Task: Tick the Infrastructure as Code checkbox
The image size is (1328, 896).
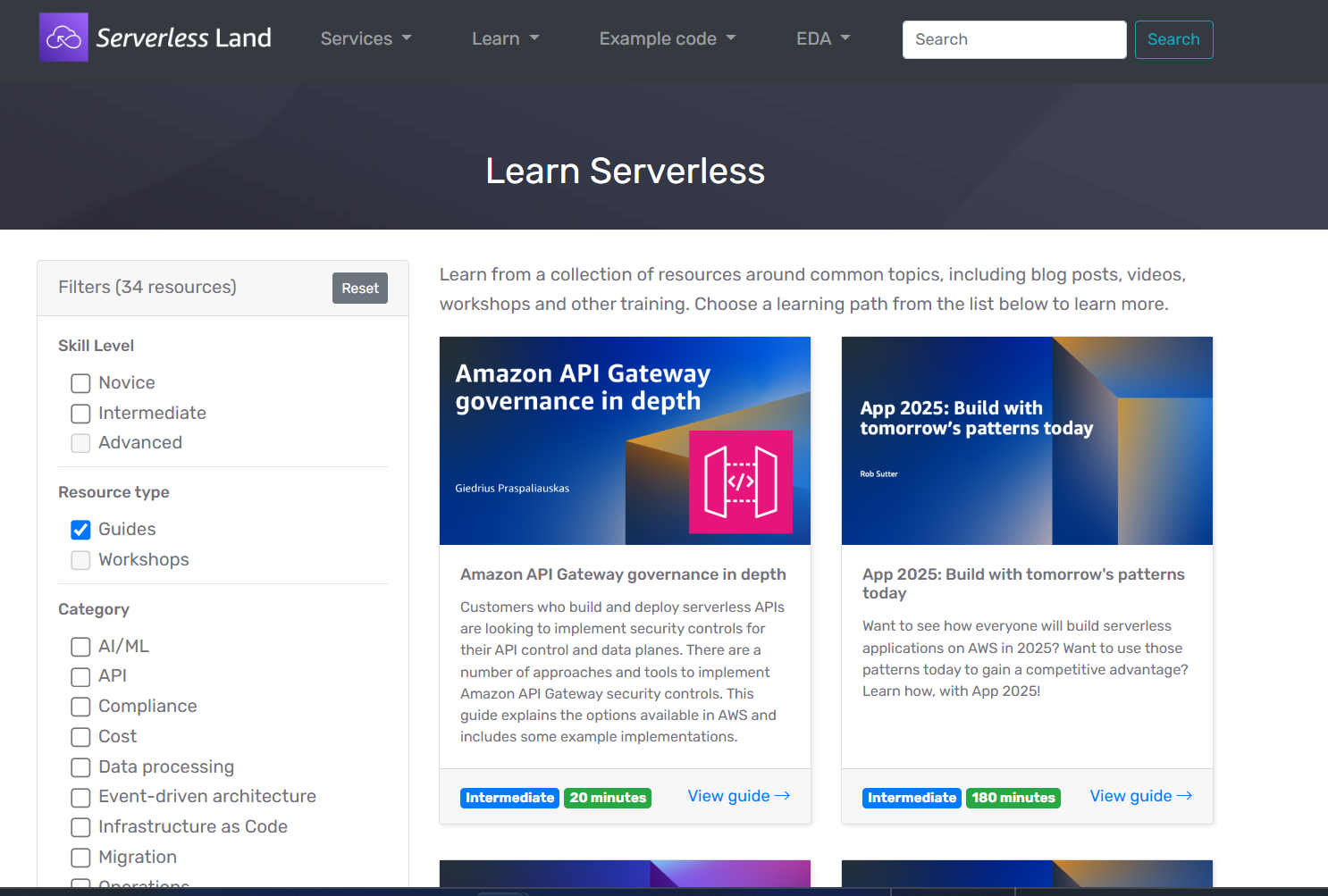Action: [80, 827]
